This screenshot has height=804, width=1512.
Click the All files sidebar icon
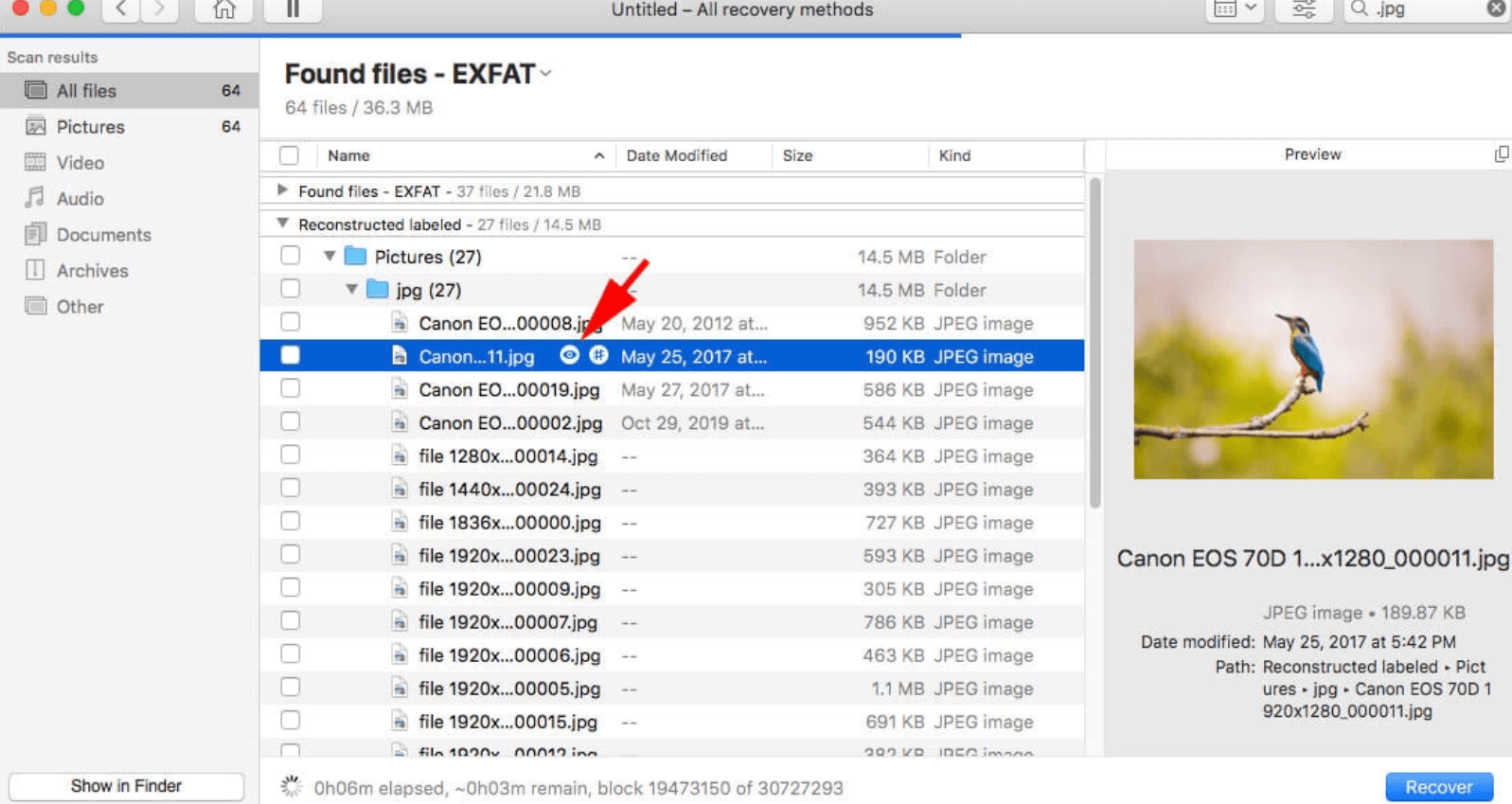click(36, 90)
